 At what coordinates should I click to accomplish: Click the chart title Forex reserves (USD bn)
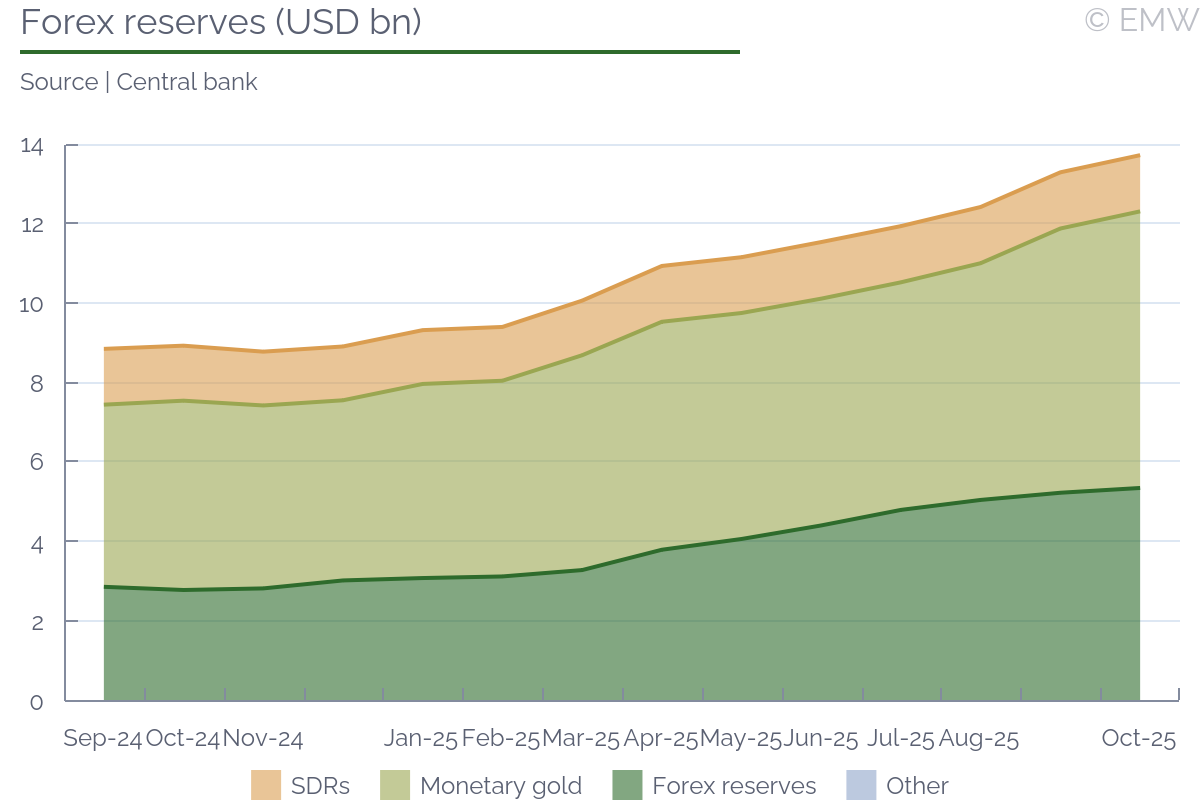[x=221, y=22]
